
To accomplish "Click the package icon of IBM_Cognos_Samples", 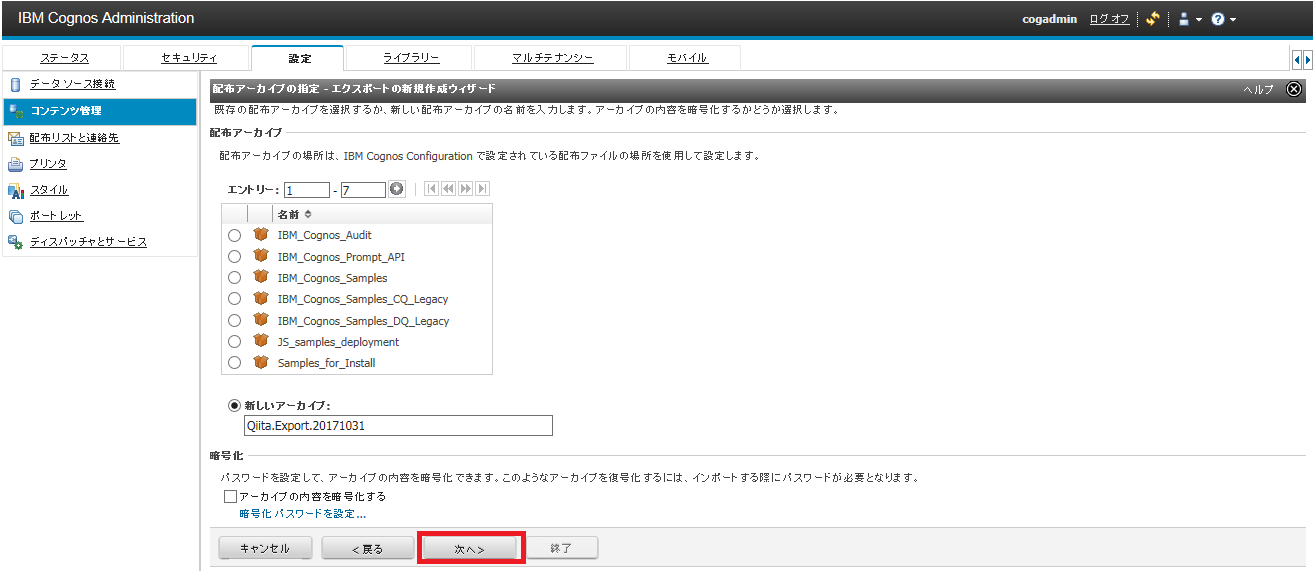I will click(x=261, y=277).
